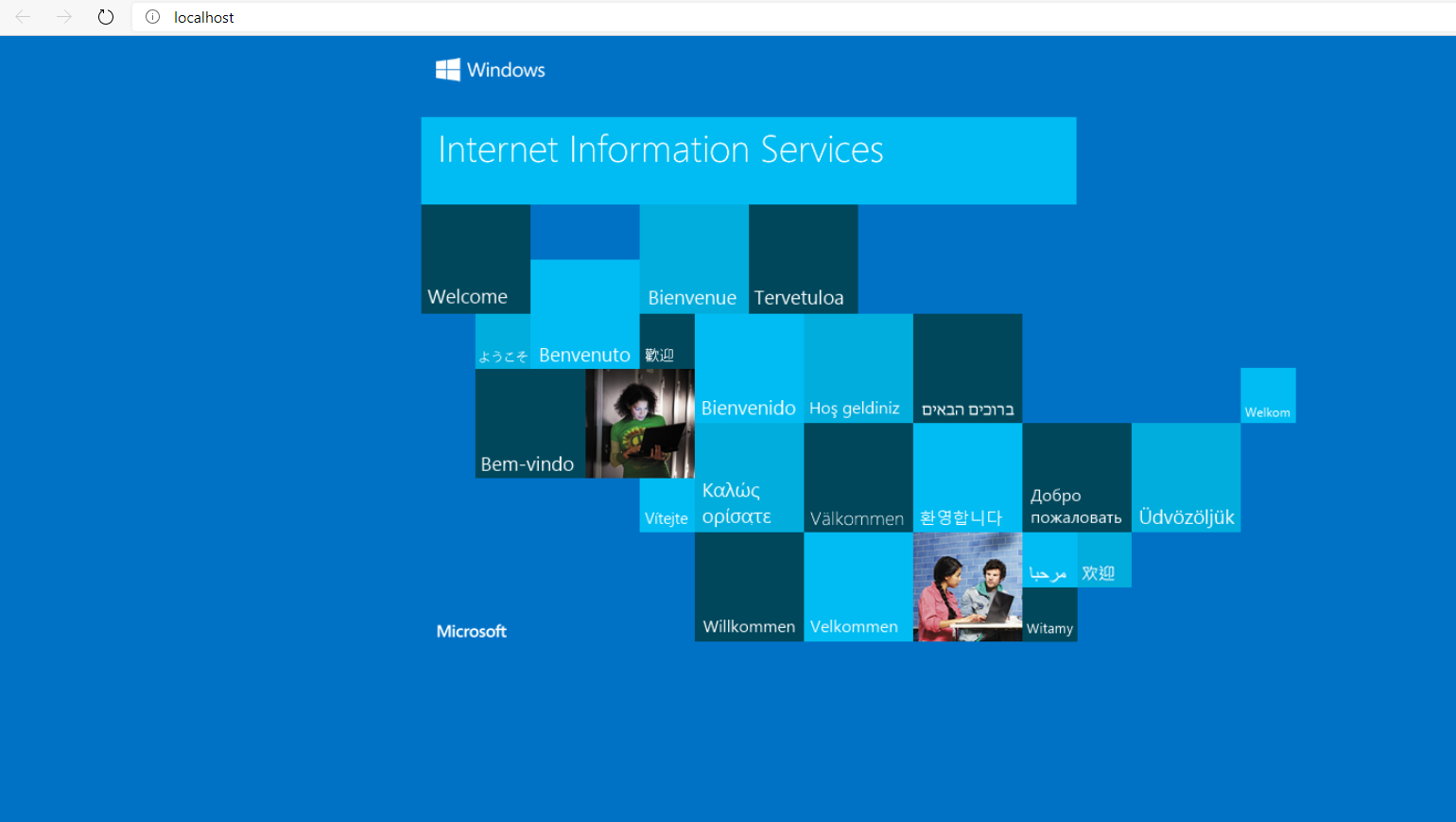This screenshot has width=1456, height=822.
Task: Click the Üdvözöljük tile
Action: point(1187,478)
